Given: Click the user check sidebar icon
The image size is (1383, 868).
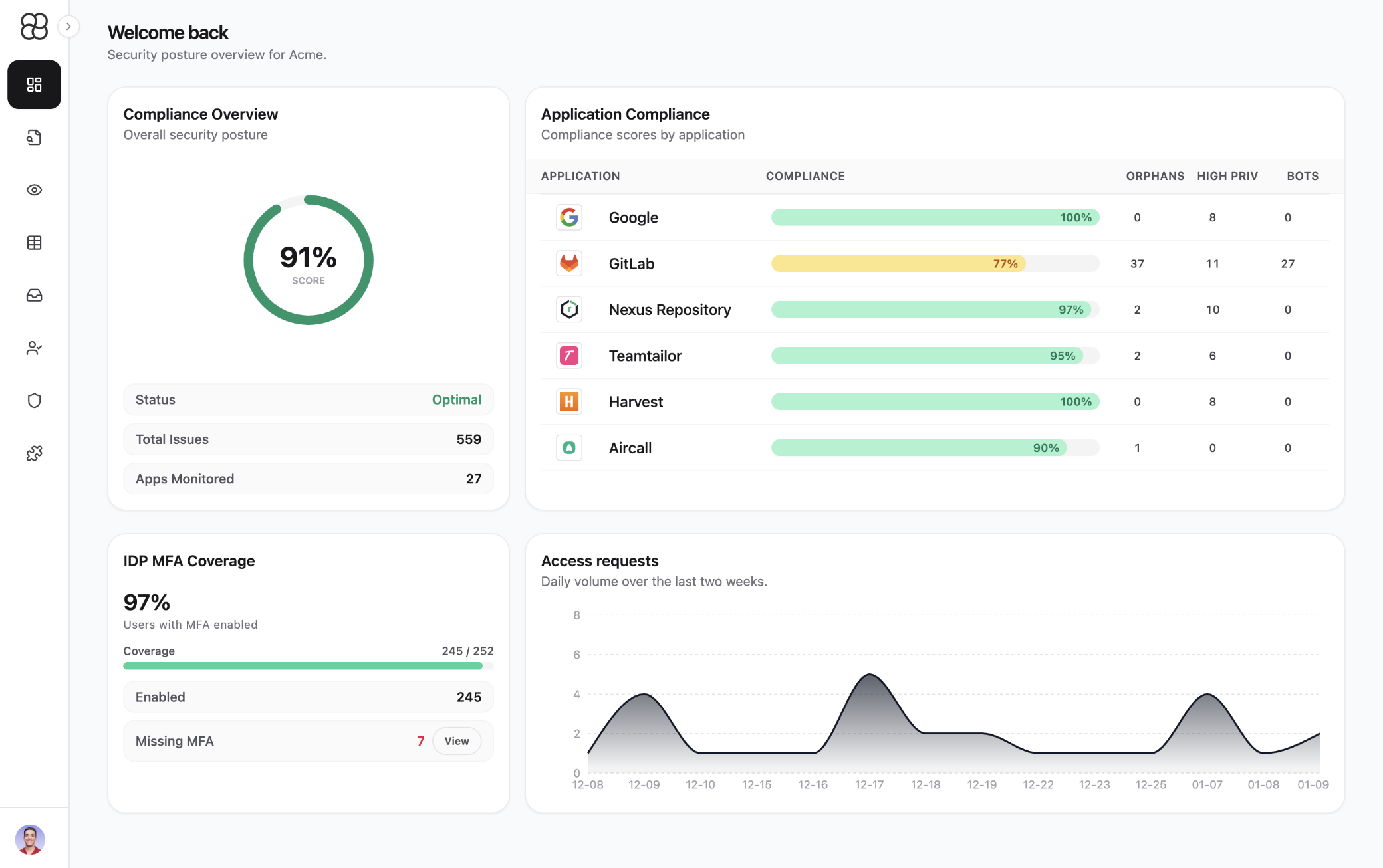Looking at the screenshot, I should pyautogui.click(x=34, y=348).
